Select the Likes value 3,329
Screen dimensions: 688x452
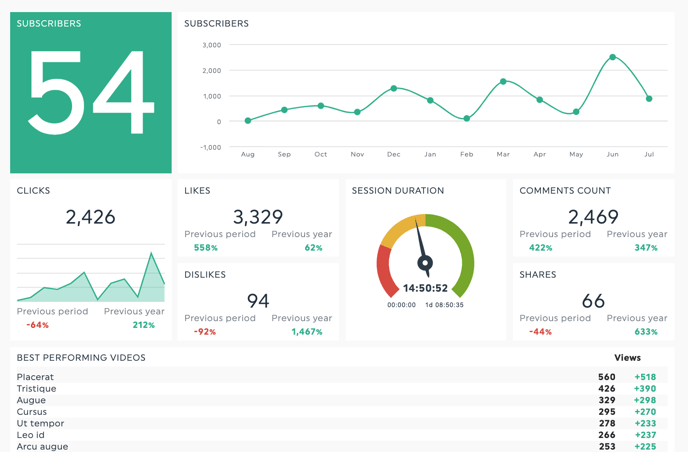click(x=258, y=217)
